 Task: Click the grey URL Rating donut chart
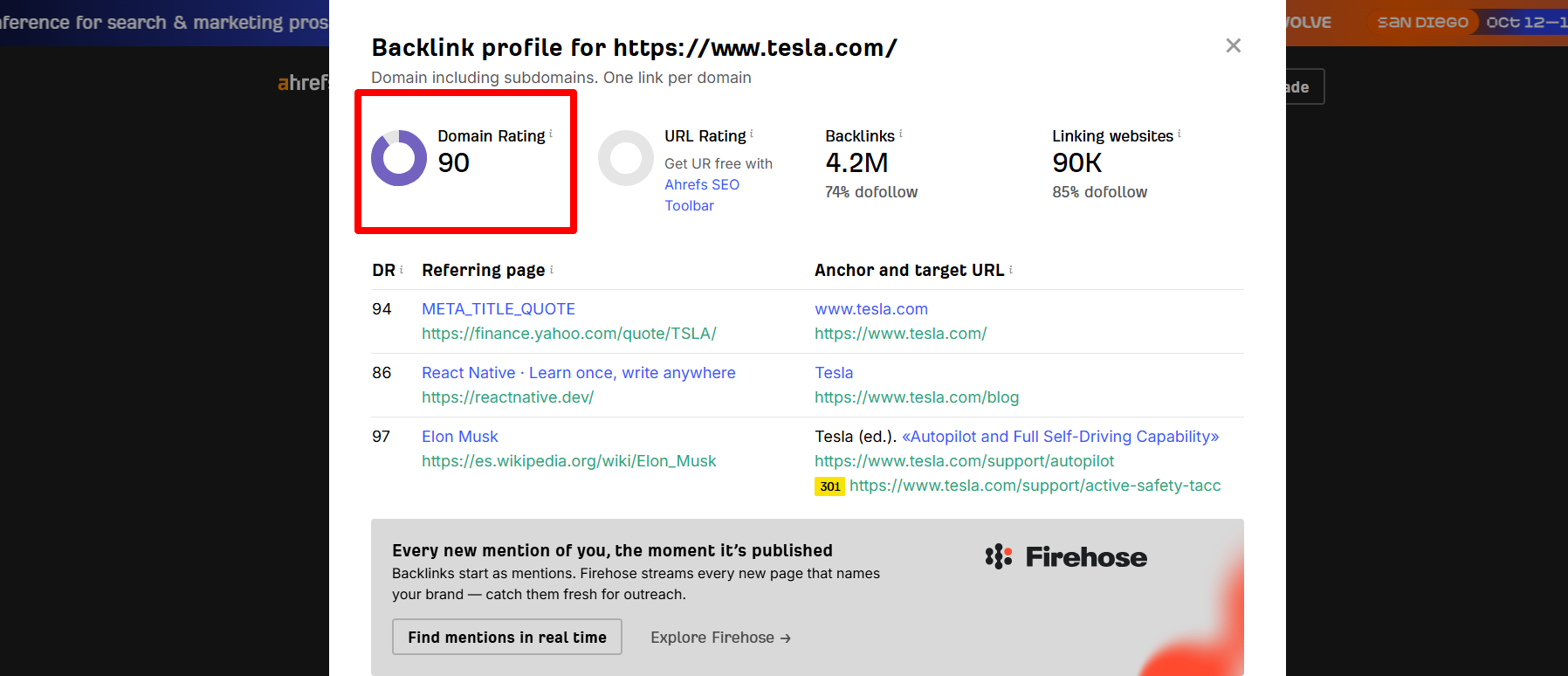click(x=626, y=158)
